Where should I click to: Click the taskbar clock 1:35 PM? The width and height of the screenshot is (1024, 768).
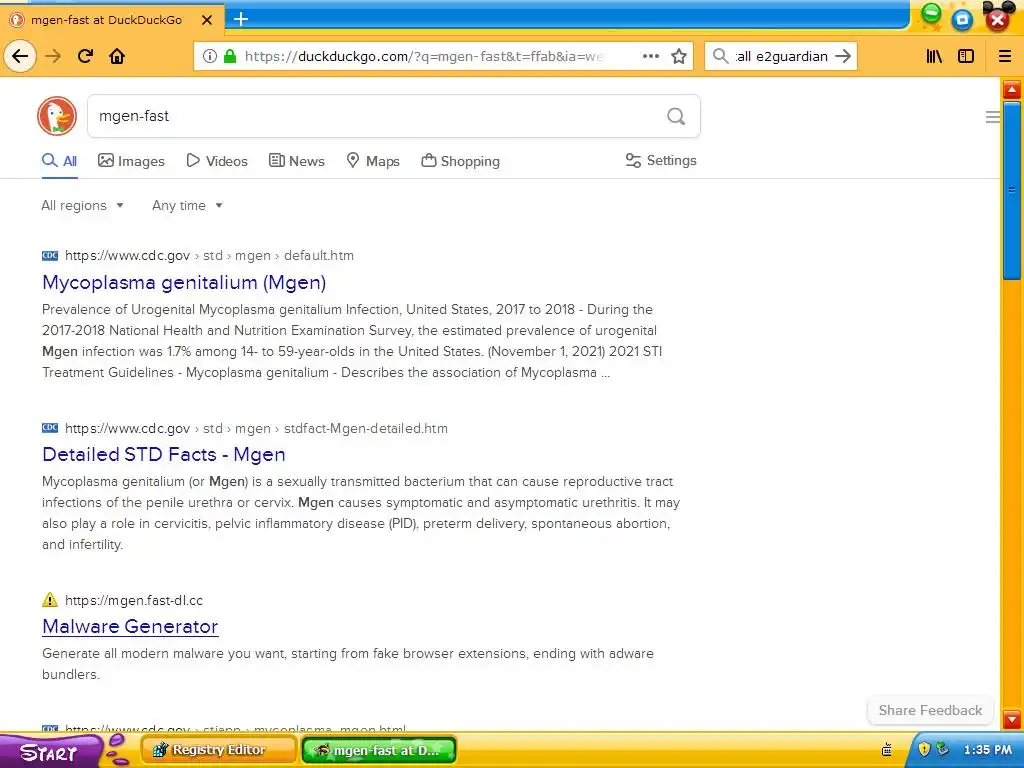pyautogui.click(x=987, y=750)
